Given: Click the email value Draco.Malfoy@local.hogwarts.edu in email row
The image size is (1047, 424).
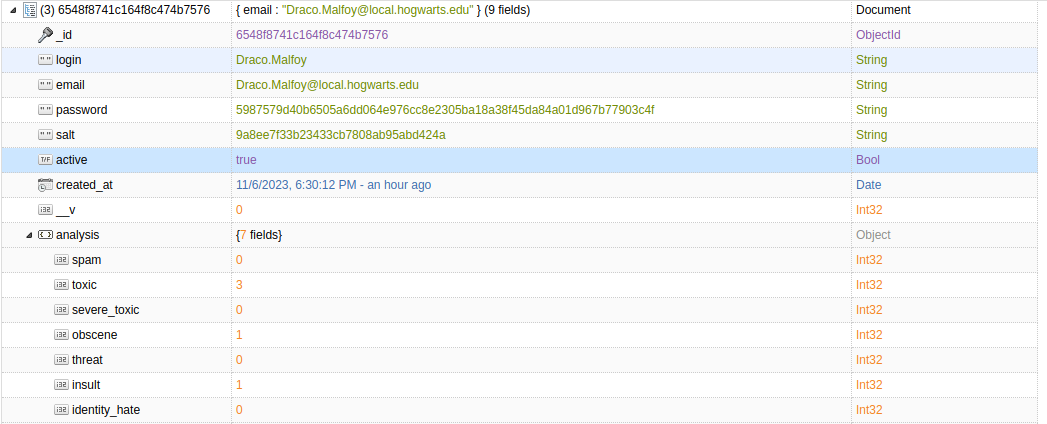Looking at the screenshot, I should click(327, 85).
